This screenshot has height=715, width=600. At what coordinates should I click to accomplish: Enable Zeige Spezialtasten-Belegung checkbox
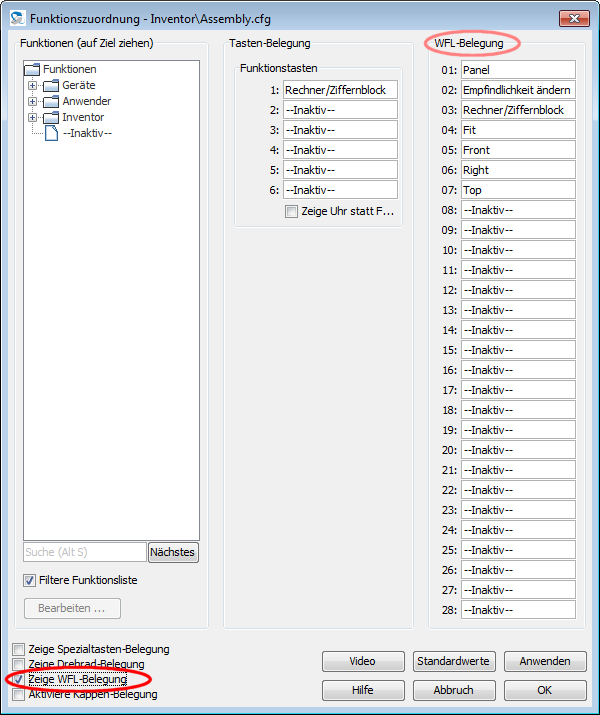19,650
